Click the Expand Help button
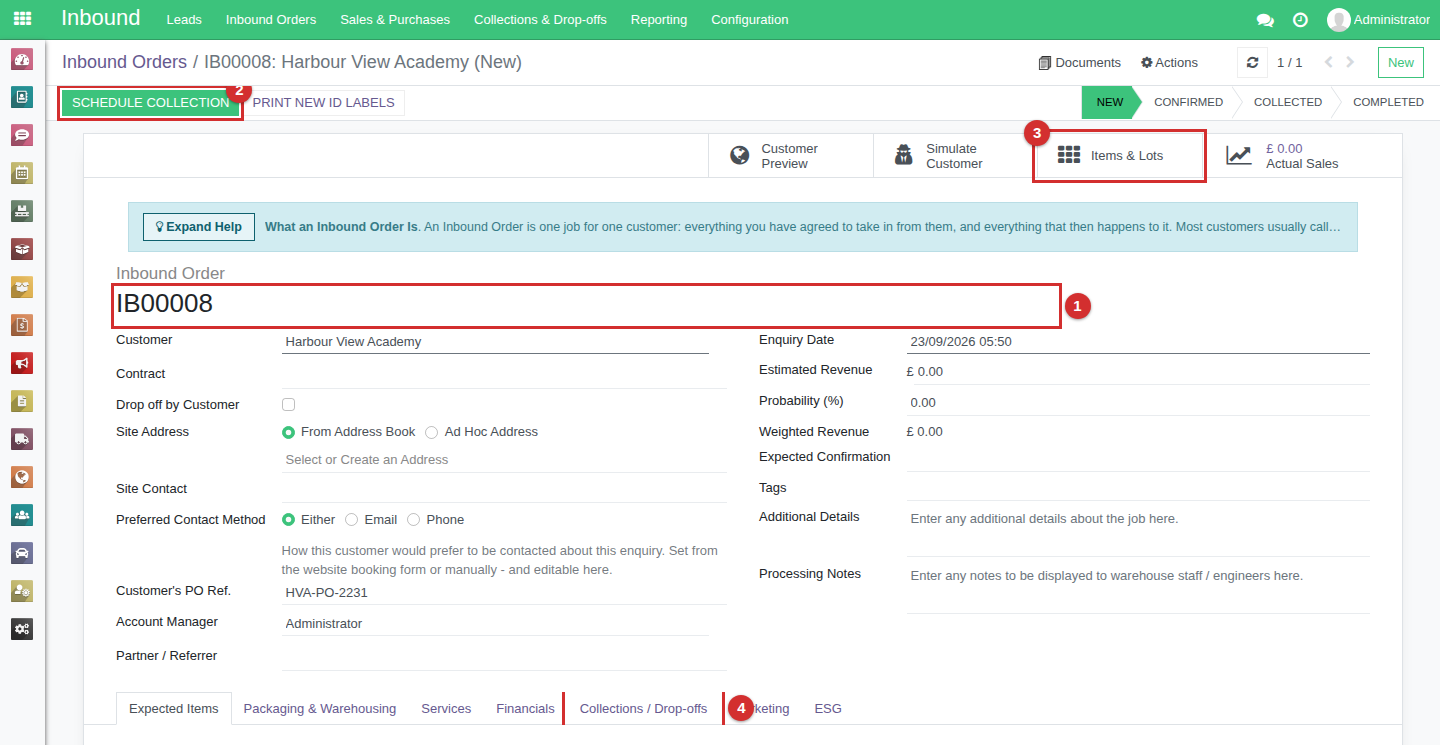The width and height of the screenshot is (1440, 745). pos(199,227)
